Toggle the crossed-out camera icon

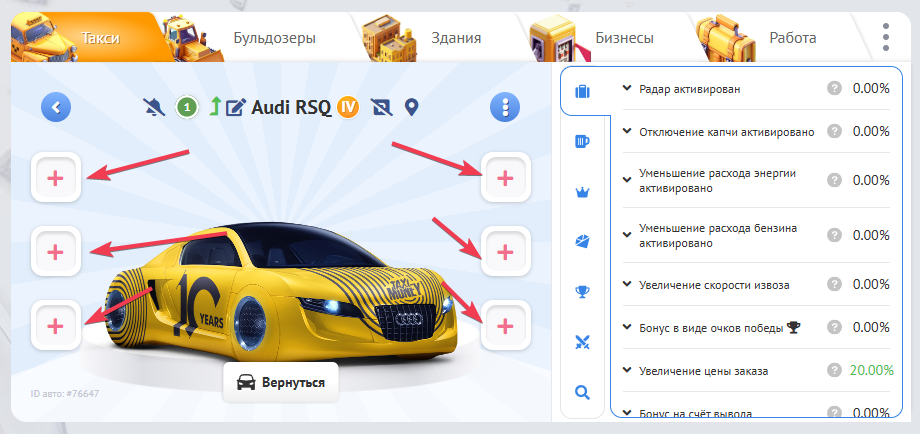(x=380, y=106)
